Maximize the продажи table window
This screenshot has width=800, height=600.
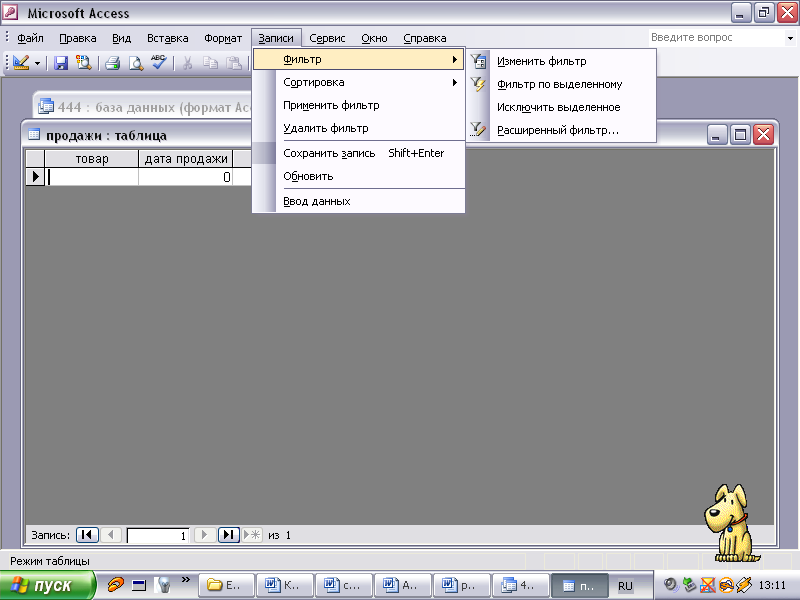tap(740, 135)
